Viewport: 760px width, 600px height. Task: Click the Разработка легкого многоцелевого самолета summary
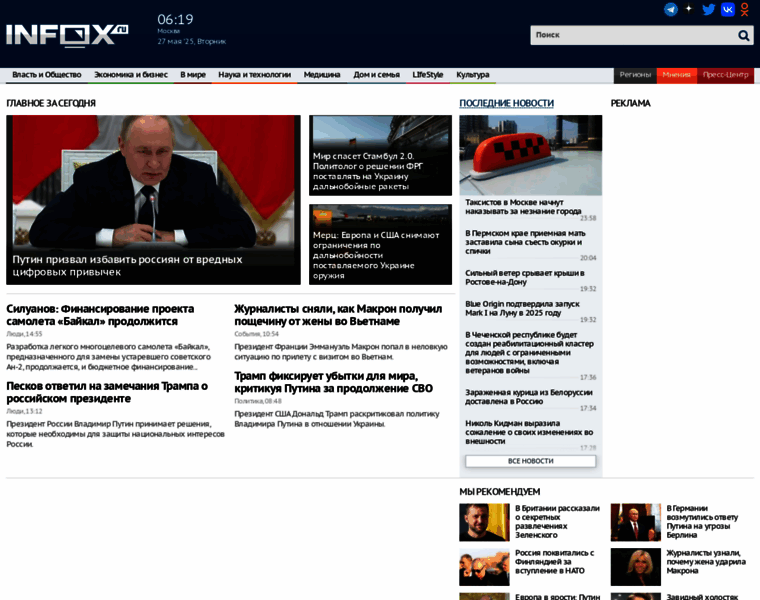tap(109, 357)
